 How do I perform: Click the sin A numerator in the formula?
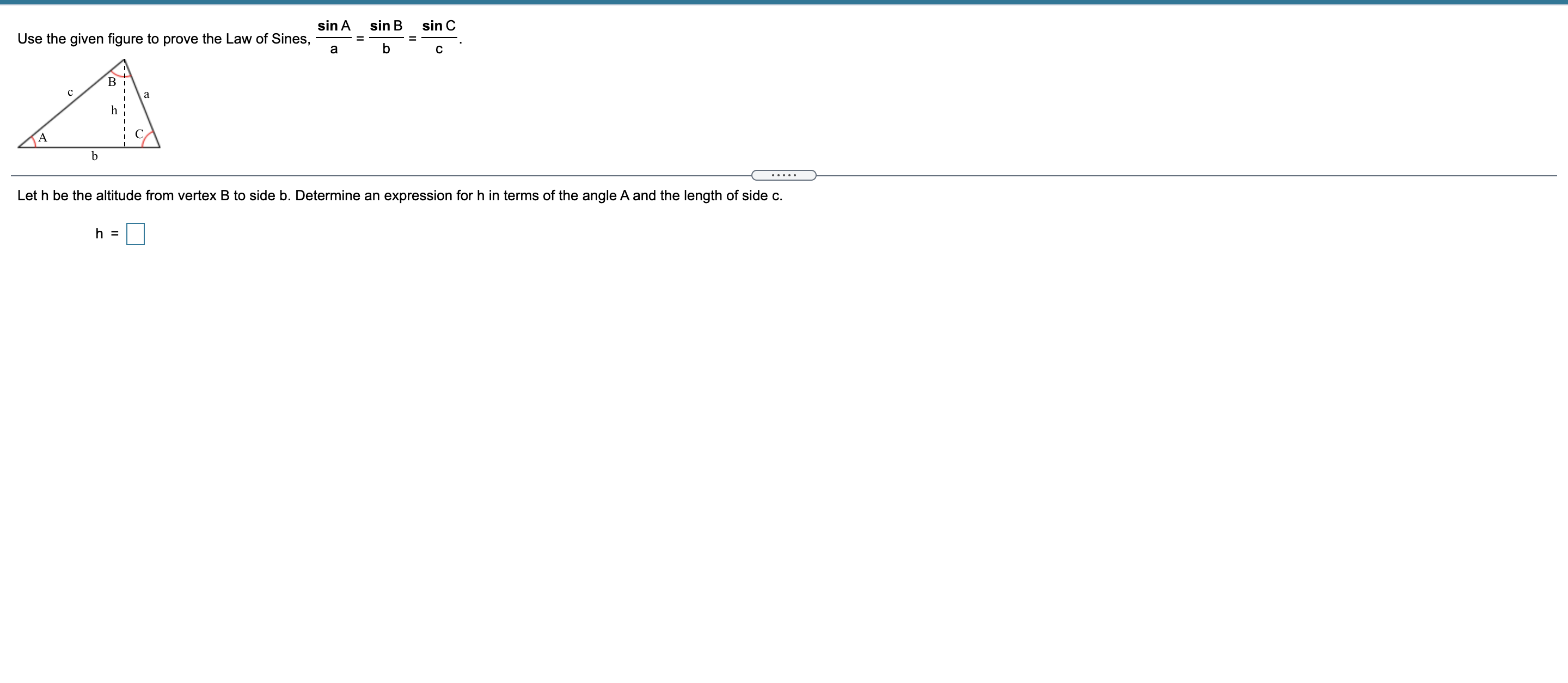pyautogui.click(x=334, y=26)
